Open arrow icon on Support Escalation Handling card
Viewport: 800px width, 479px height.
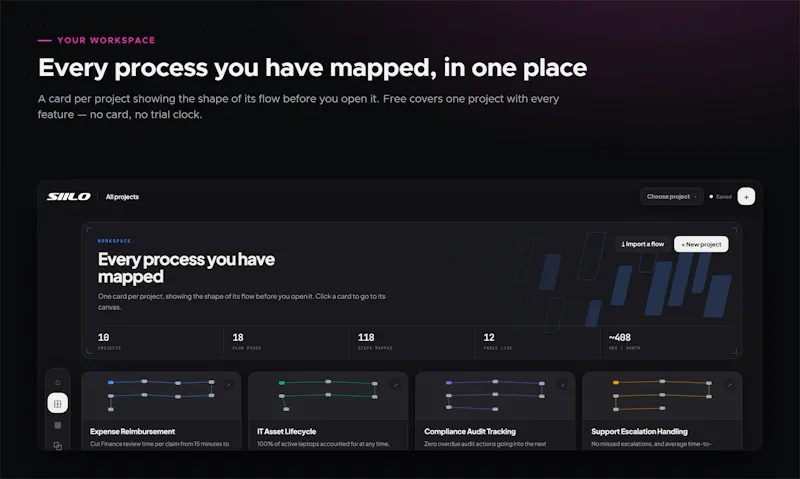pos(730,385)
